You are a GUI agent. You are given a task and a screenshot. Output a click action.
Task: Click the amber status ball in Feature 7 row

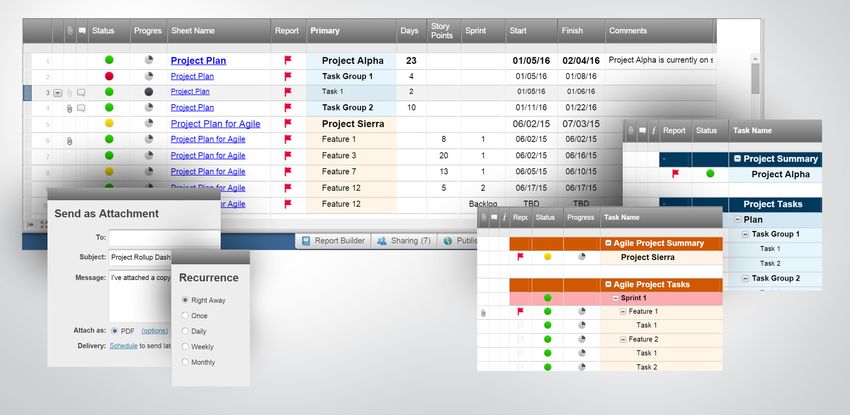coord(109,171)
